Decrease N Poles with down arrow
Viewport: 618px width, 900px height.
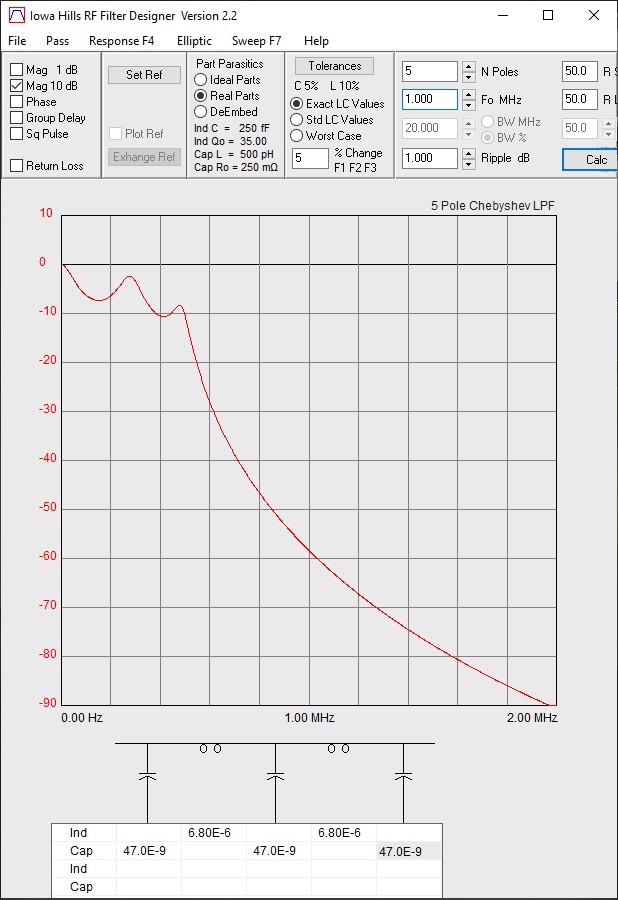[469, 77]
